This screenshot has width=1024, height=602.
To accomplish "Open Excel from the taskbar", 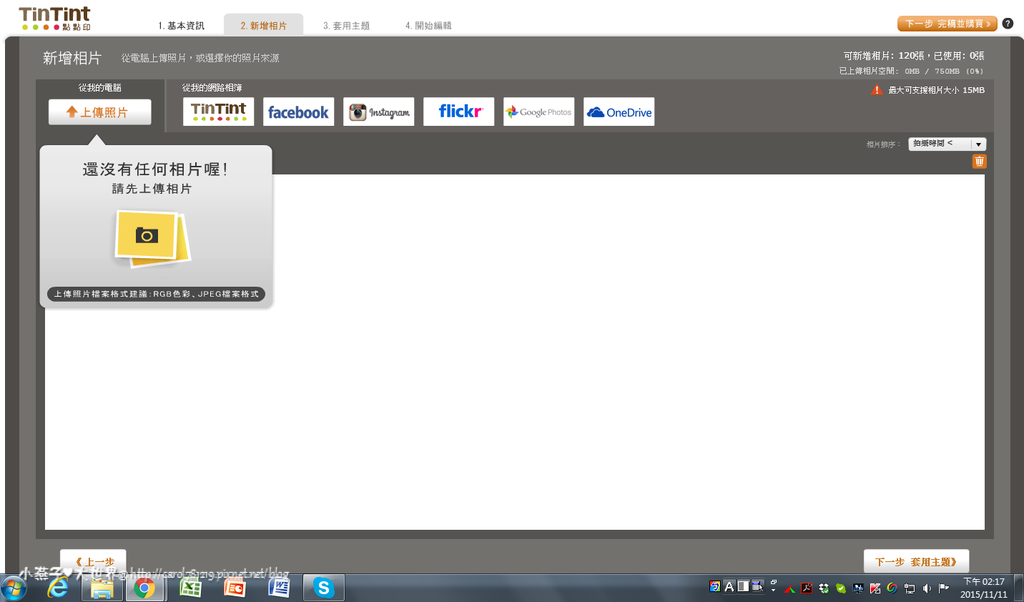I will (x=190, y=588).
